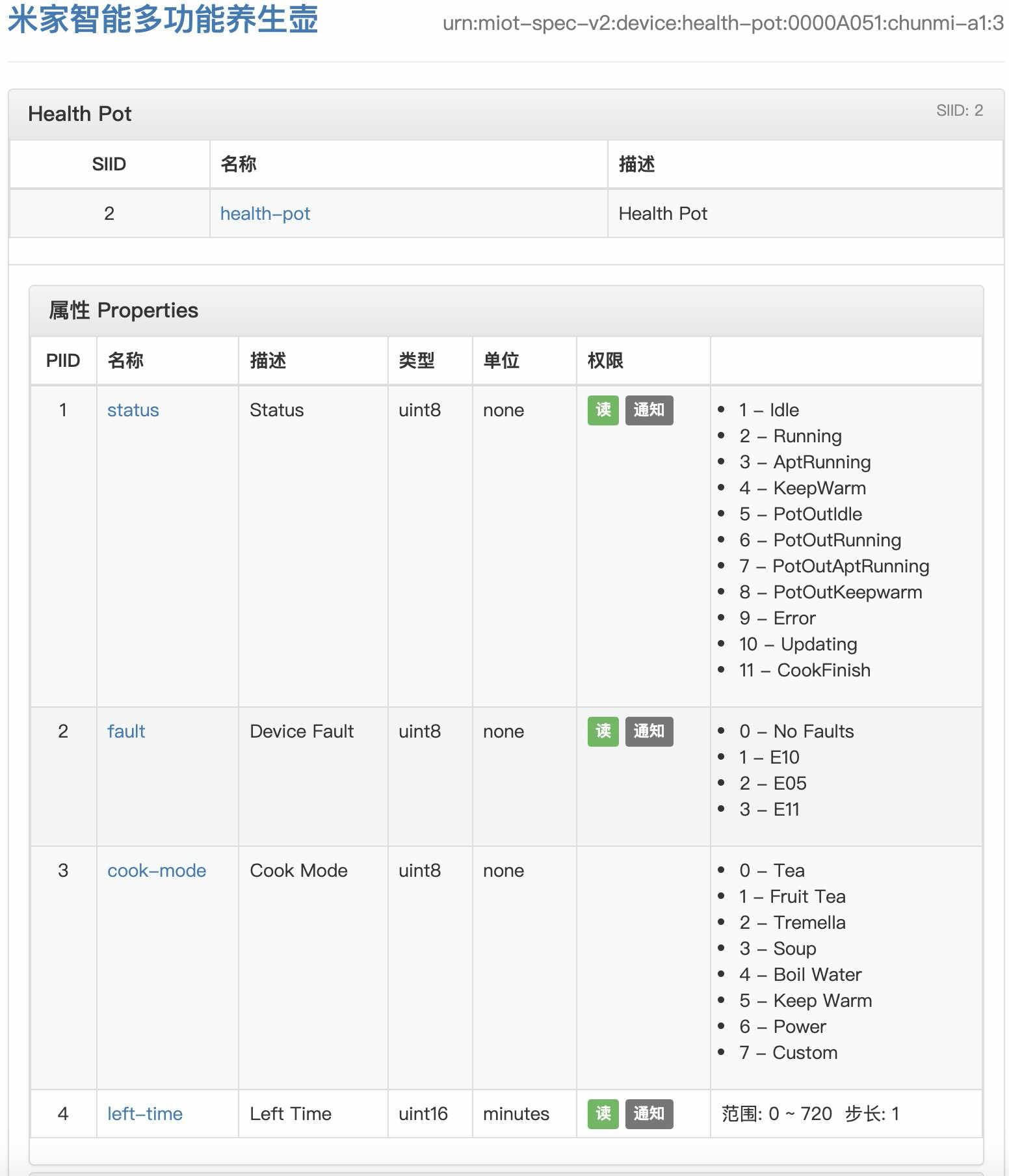Open the cook-mode property link
Image resolution: width=1009 pixels, height=1176 pixels.
(x=157, y=870)
